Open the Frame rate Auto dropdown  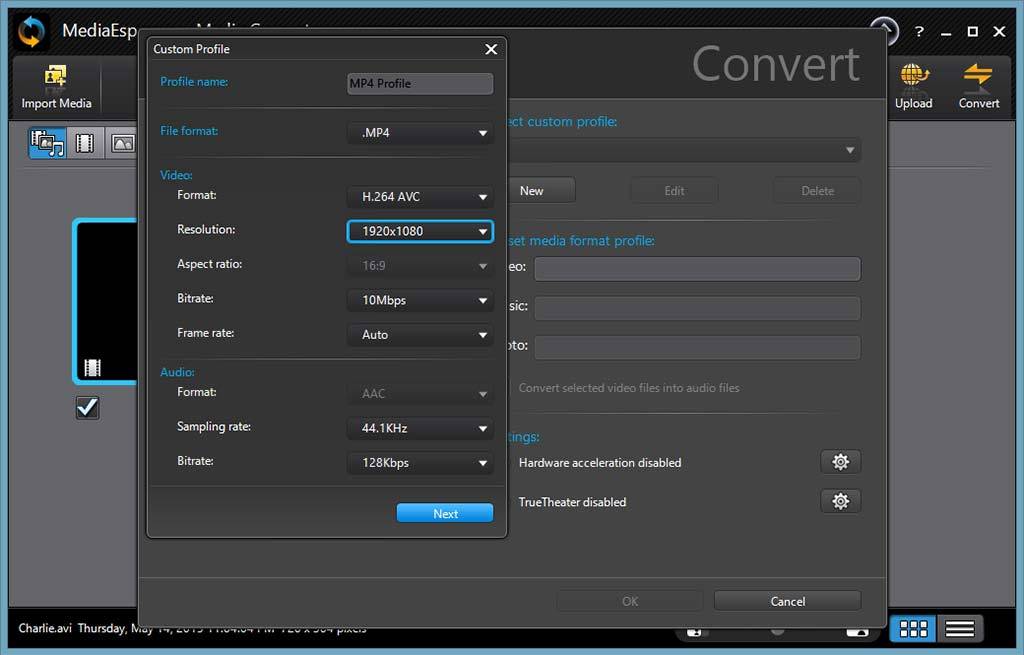coord(420,335)
